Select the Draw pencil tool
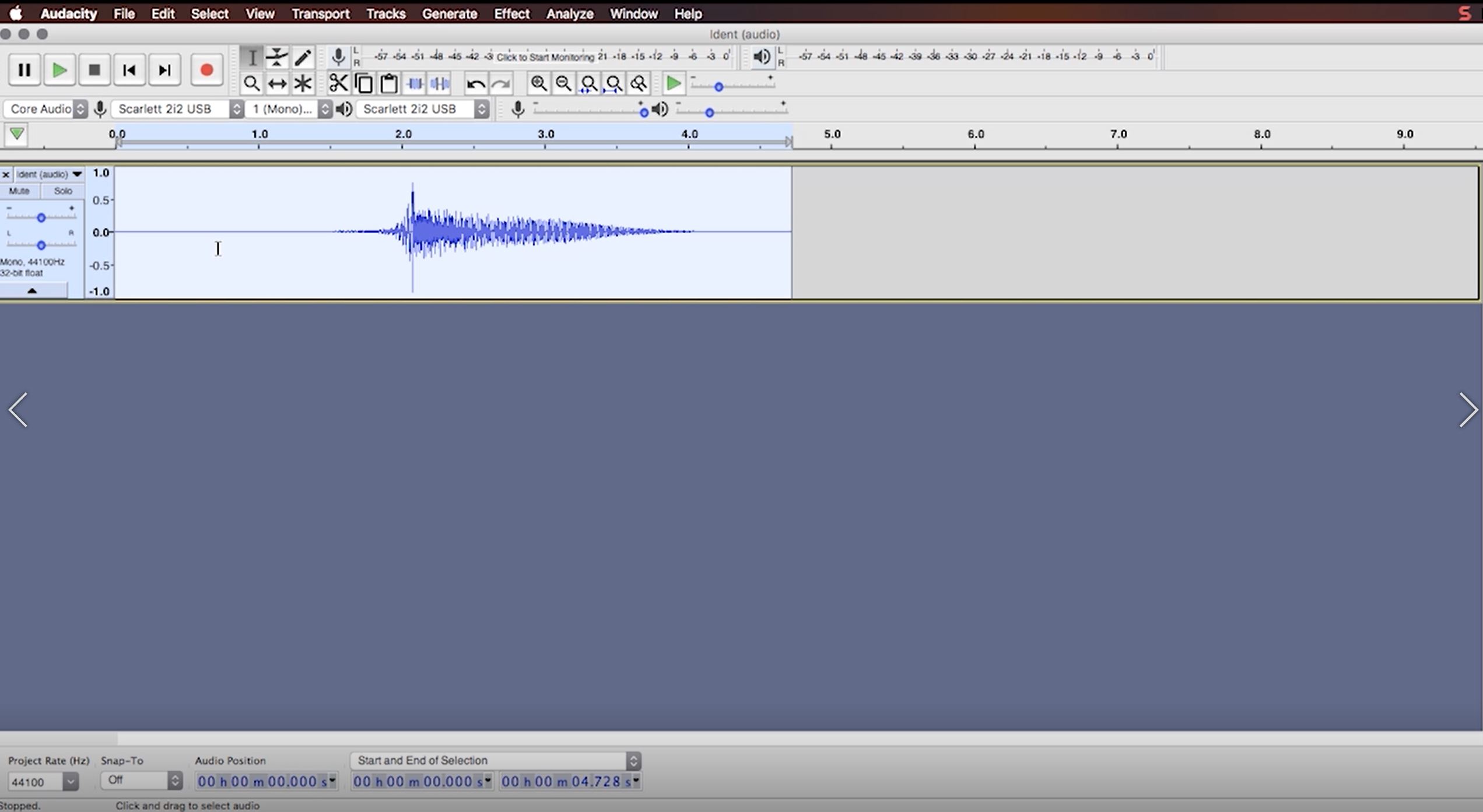 (303, 57)
